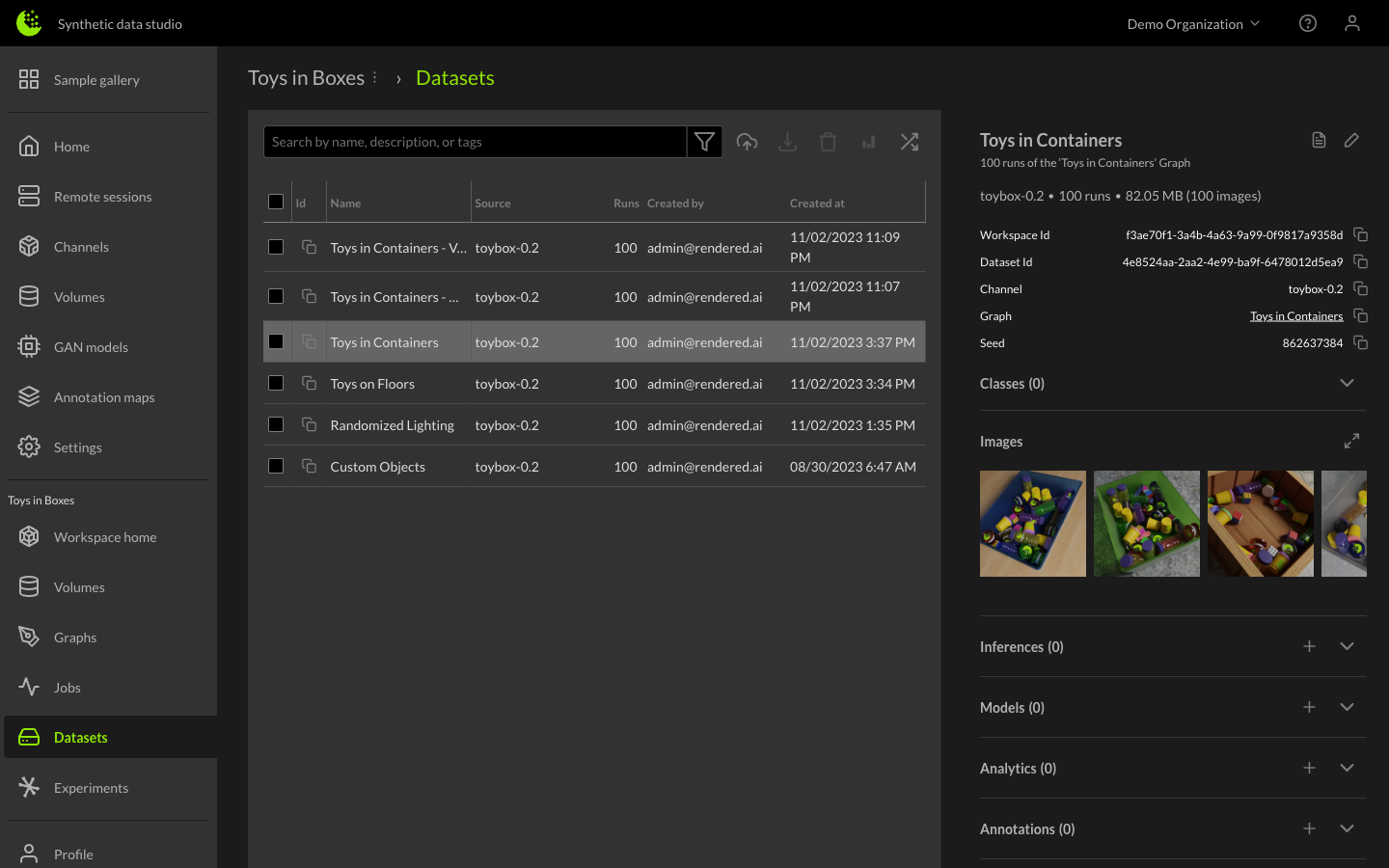Add a new inference with the plus button
This screenshot has width=1389, height=868.
(1309, 646)
